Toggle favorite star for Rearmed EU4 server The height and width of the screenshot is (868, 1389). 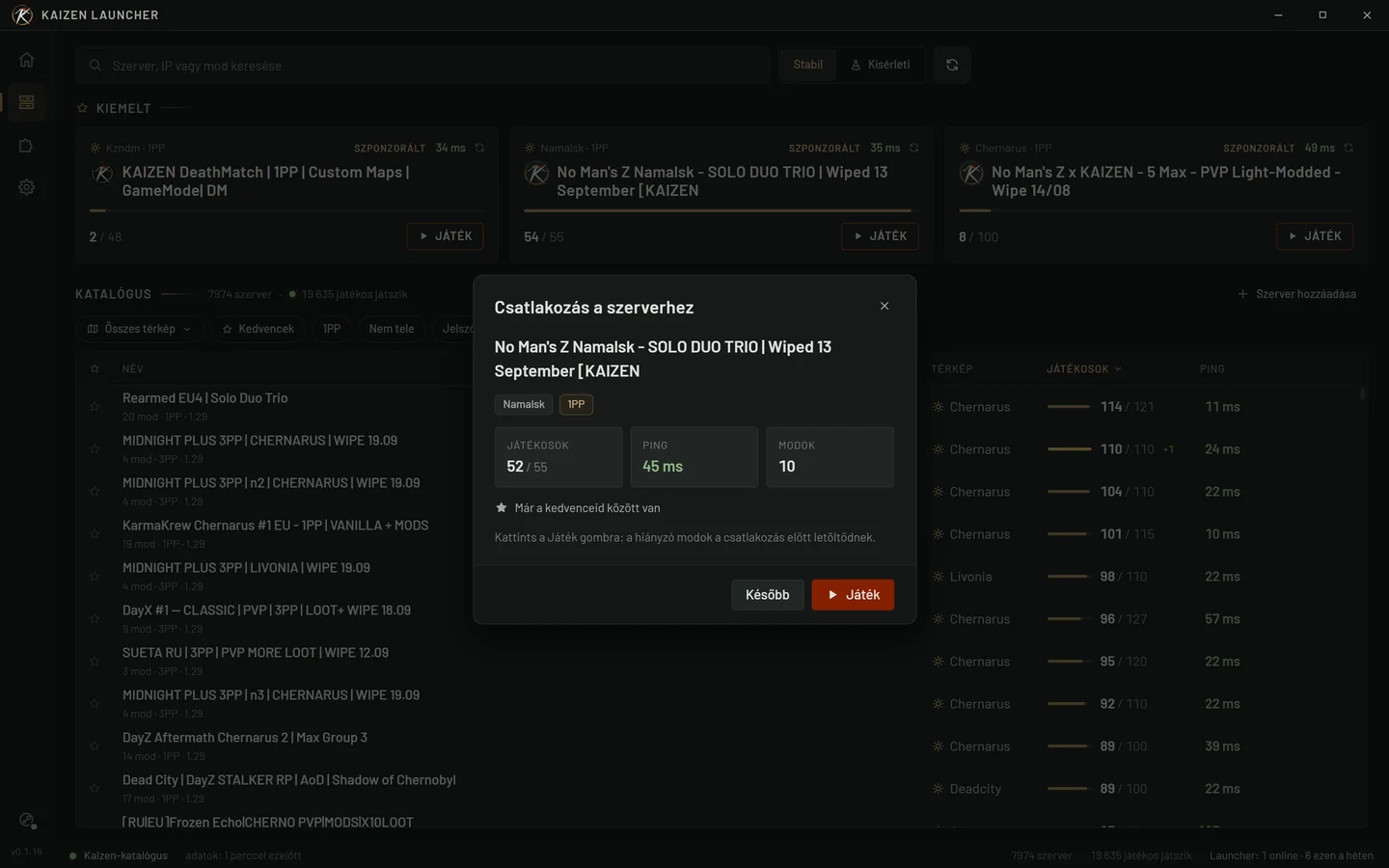click(95, 406)
